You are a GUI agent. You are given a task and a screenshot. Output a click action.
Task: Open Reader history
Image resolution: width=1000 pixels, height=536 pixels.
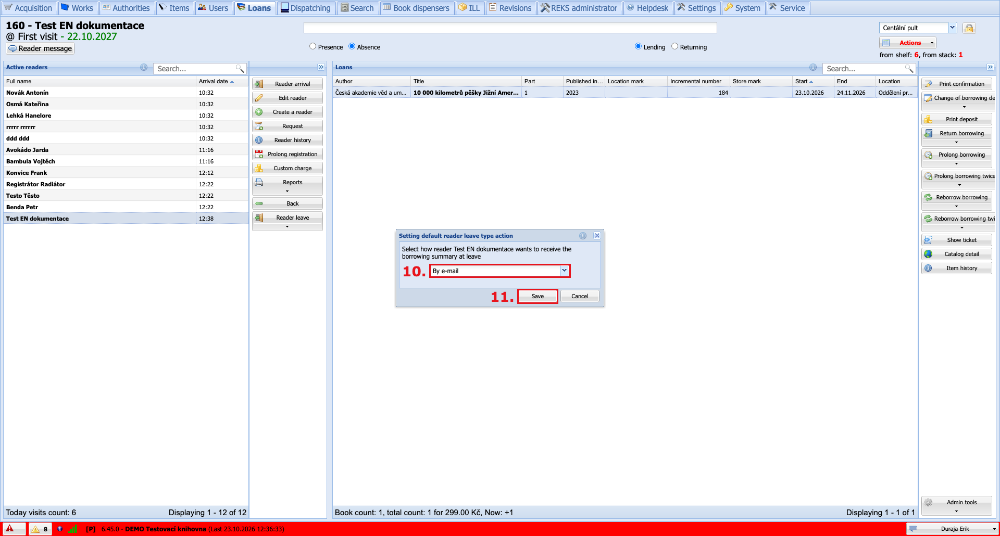click(288, 140)
